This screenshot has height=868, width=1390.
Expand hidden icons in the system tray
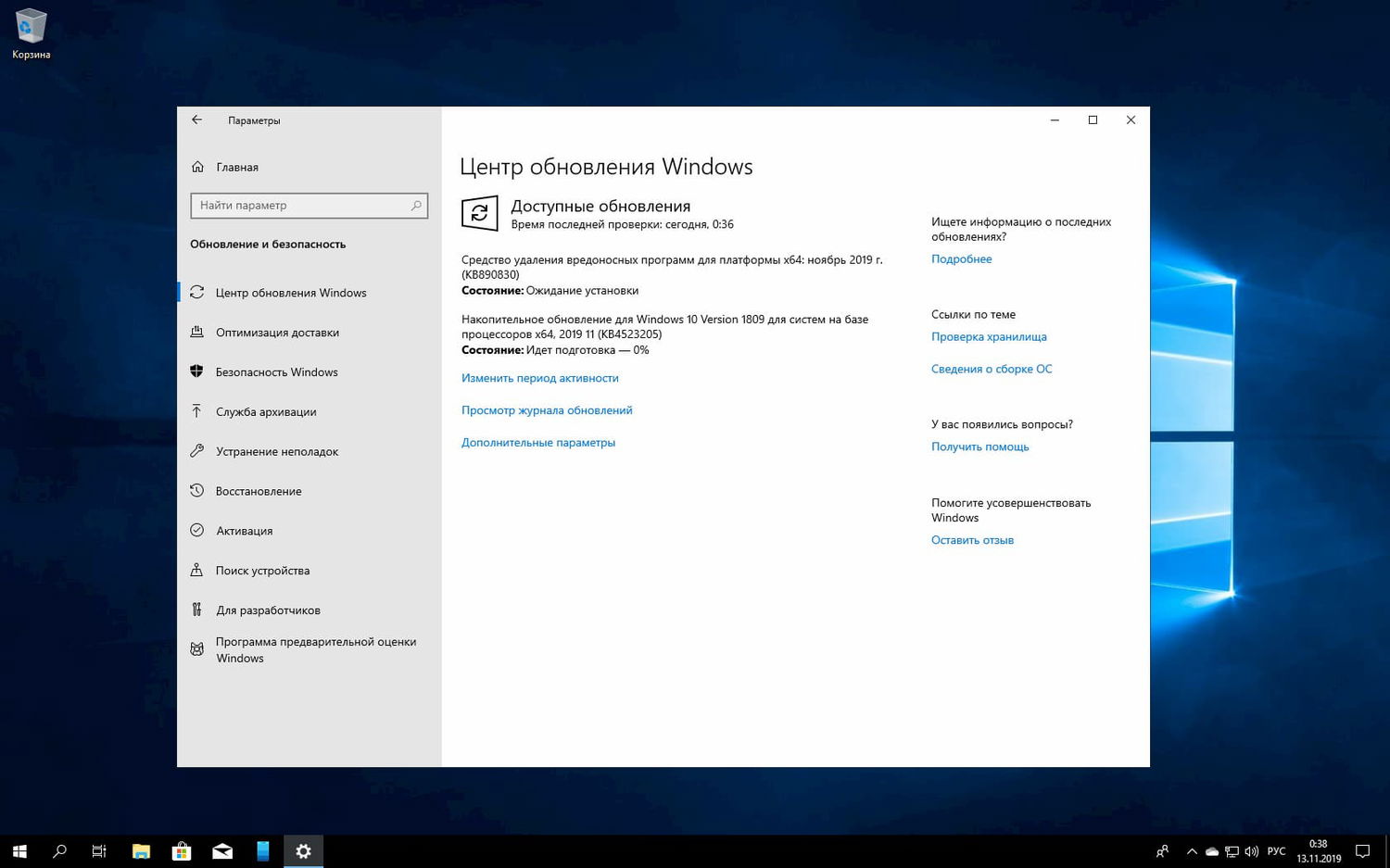[x=1192, y=850]
